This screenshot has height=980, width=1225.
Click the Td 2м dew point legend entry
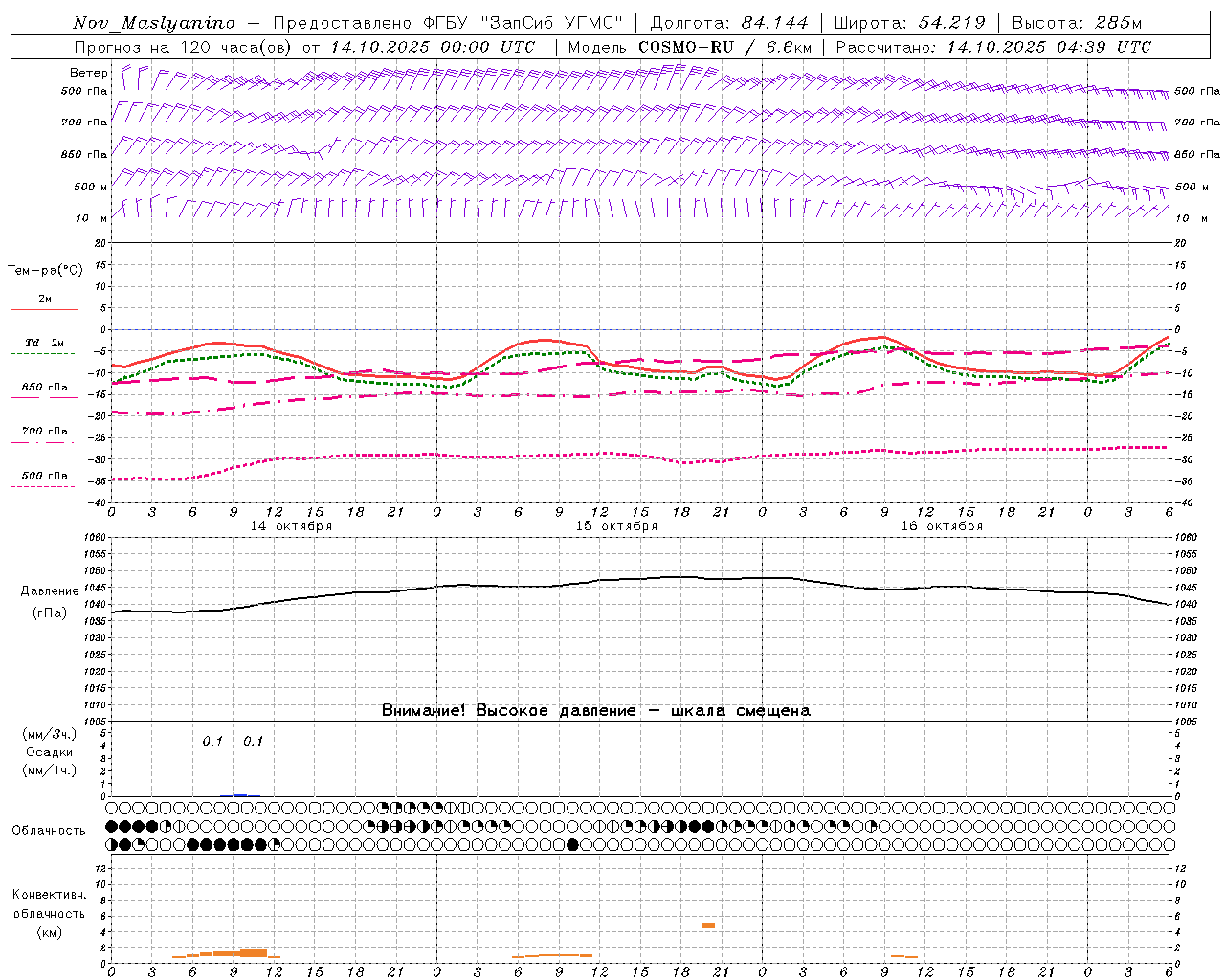point(44,343)
